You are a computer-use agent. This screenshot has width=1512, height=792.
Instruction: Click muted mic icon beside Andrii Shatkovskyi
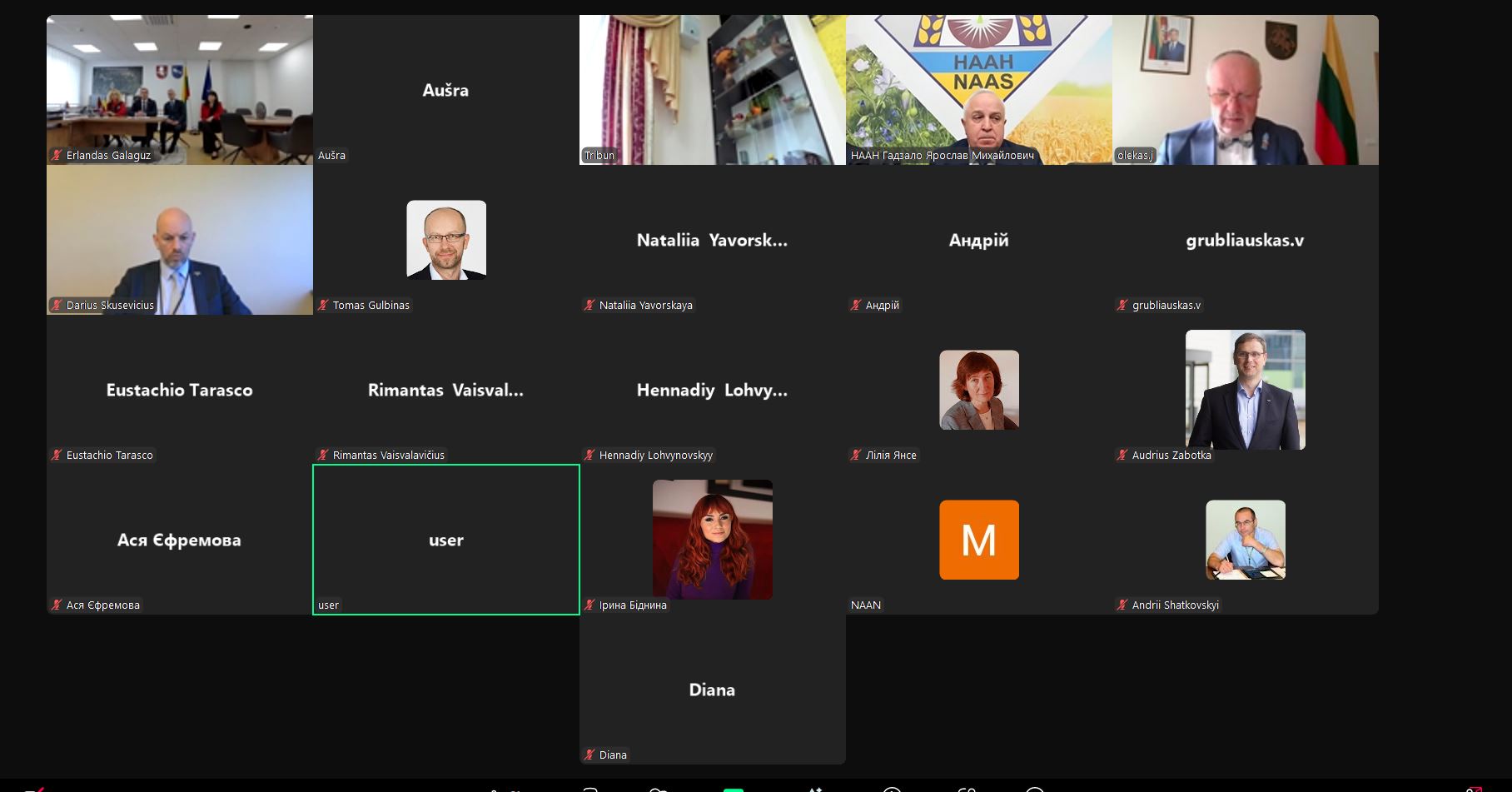point(1122,605)
